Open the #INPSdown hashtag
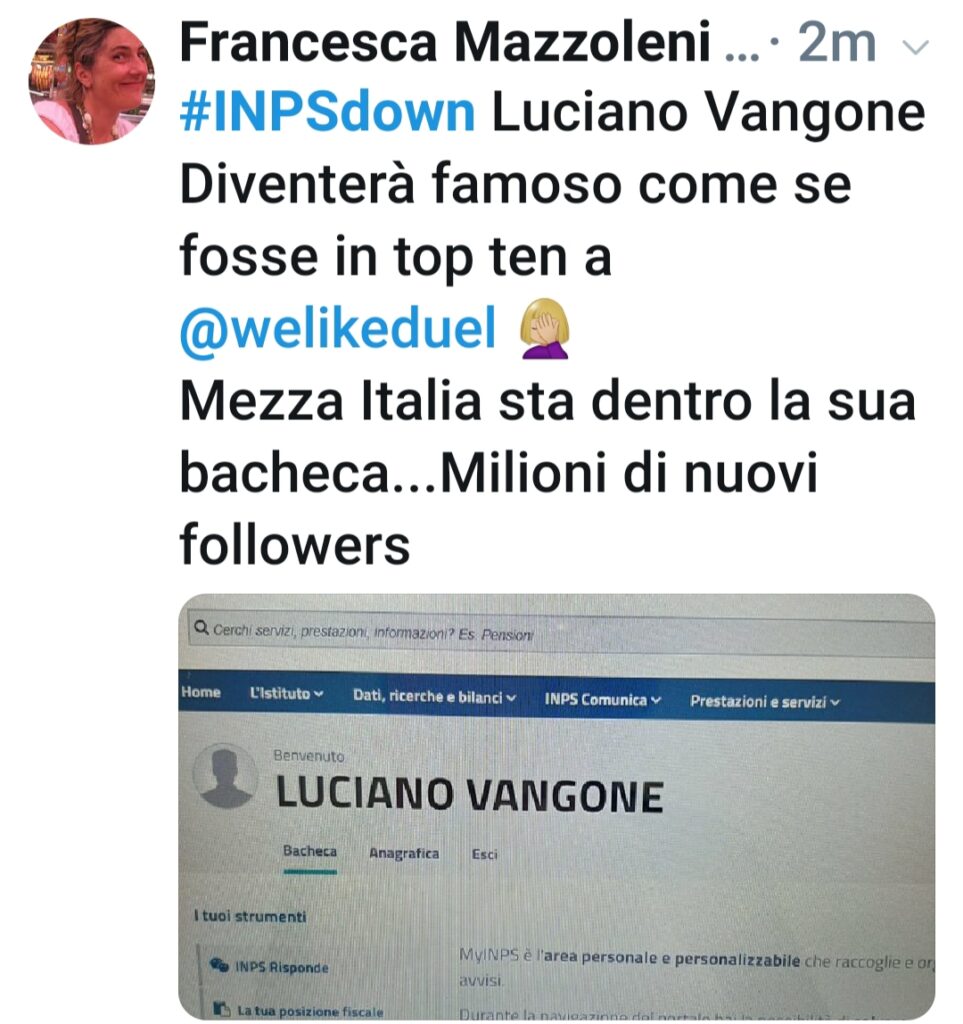This screenshot has width=963, height=1024. click(x=327, y=112)
